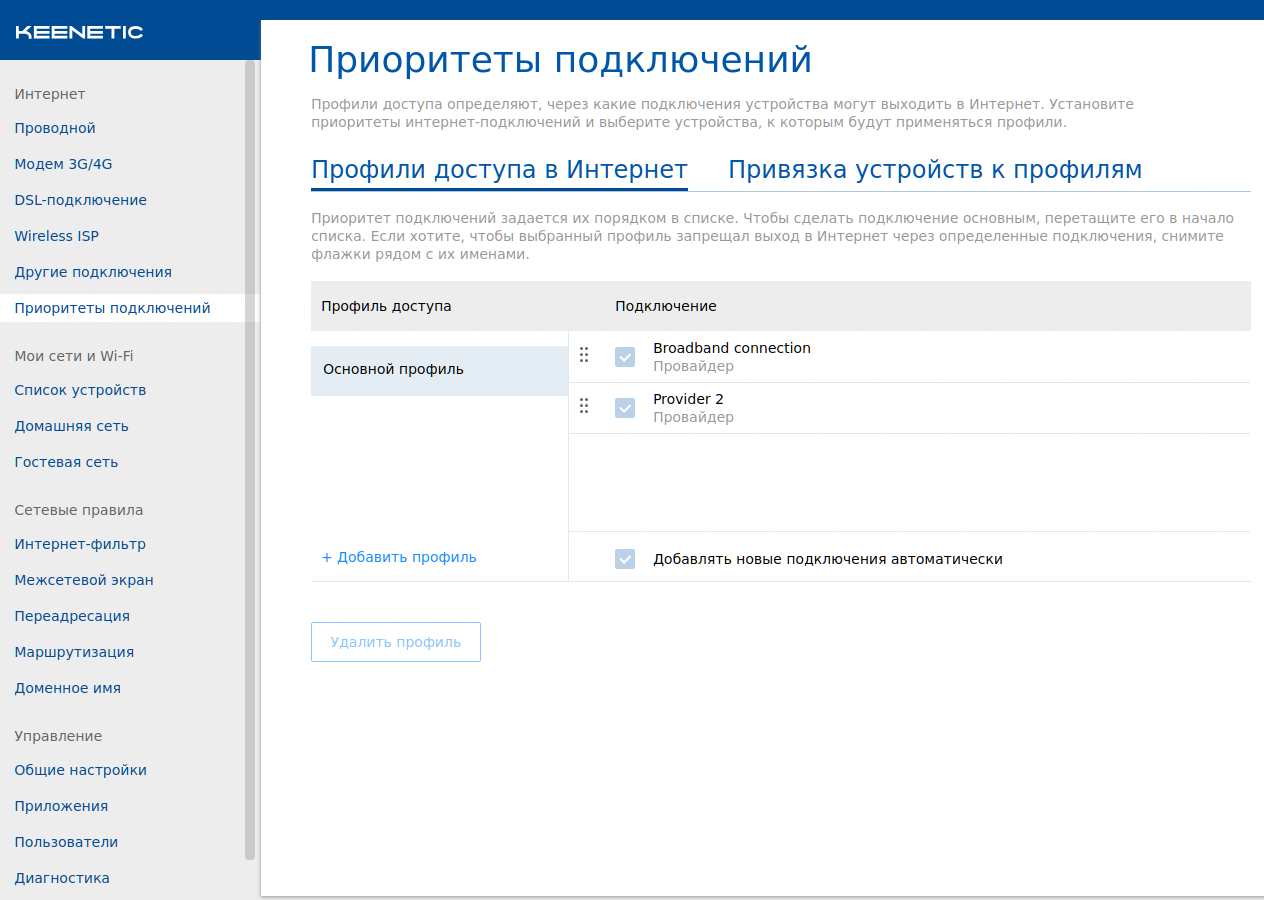This screenshot has height=900, width=1264.
Task: Navigate to Wireless ISP
Action: click(56, 236)
